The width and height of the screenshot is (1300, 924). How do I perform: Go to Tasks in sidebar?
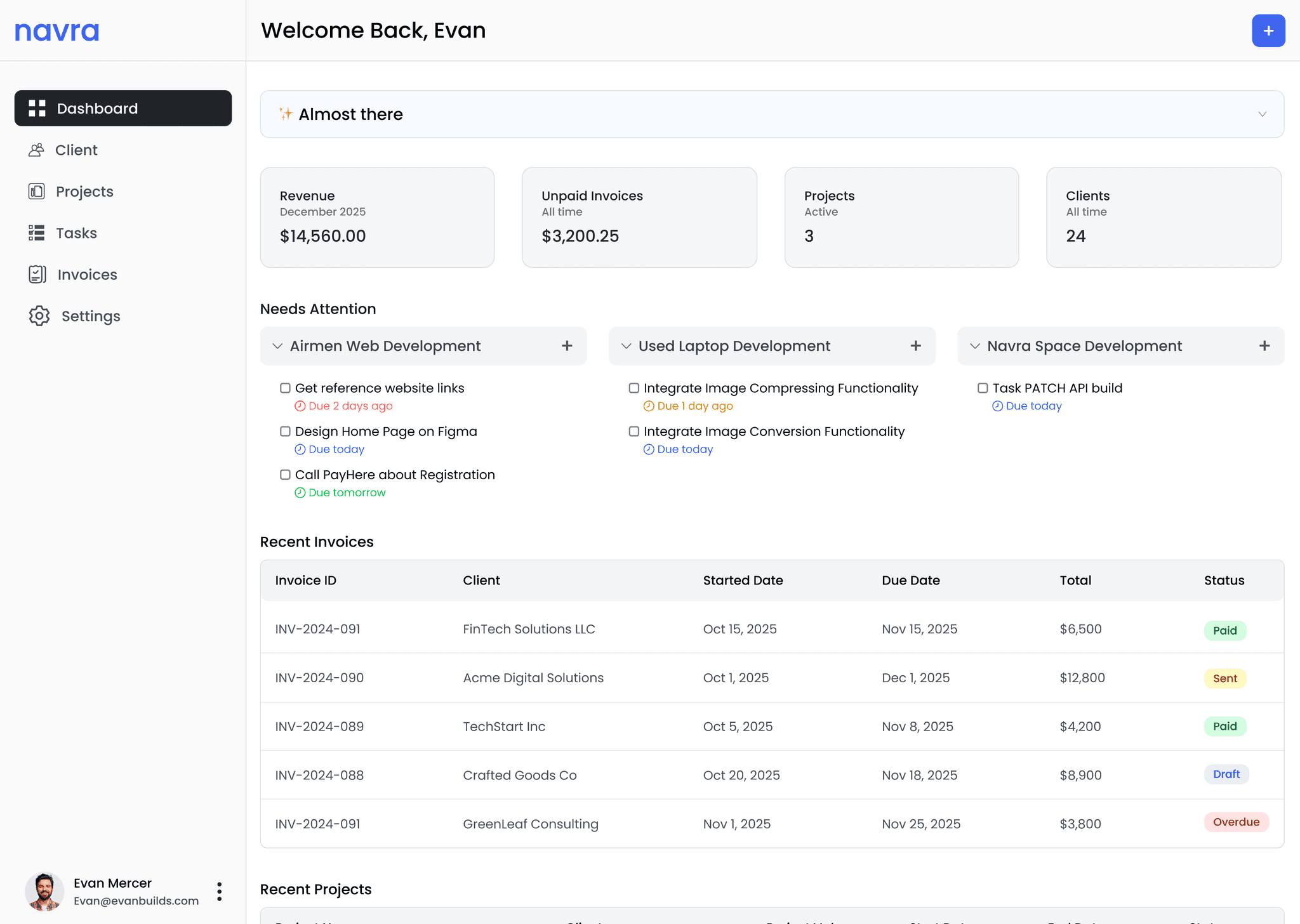pos(76,233)
